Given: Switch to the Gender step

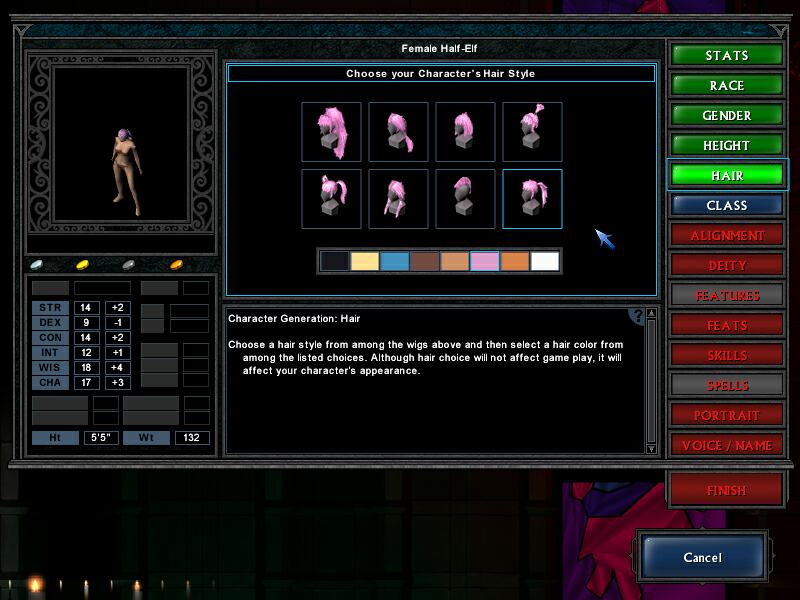Looking at the screenshot, I should (x=727, y=115).
